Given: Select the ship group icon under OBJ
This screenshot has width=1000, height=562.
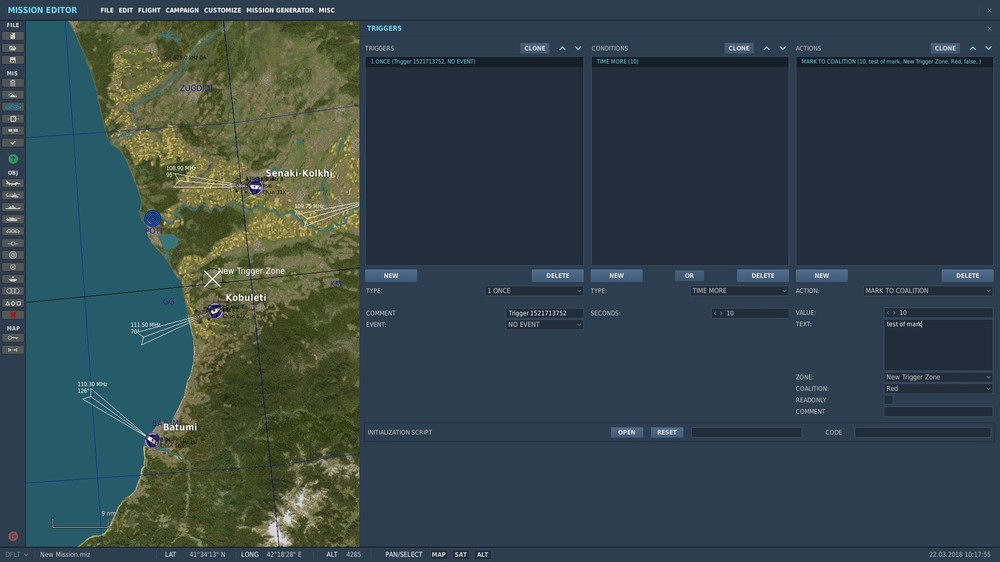Looking at the screenshot, I should pos(12,207).
